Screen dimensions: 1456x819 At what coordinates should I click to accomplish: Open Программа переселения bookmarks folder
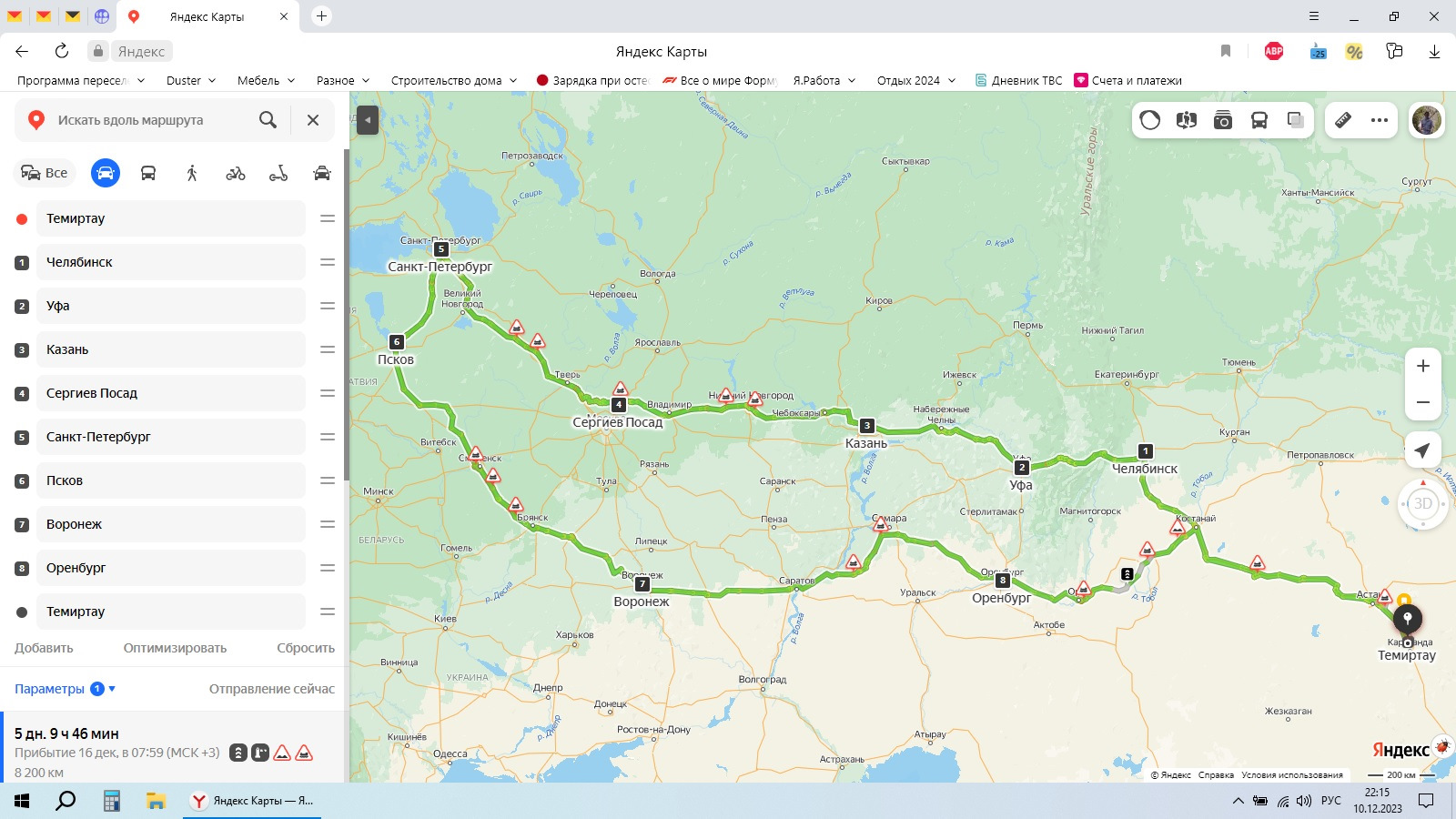coord(81,80)
